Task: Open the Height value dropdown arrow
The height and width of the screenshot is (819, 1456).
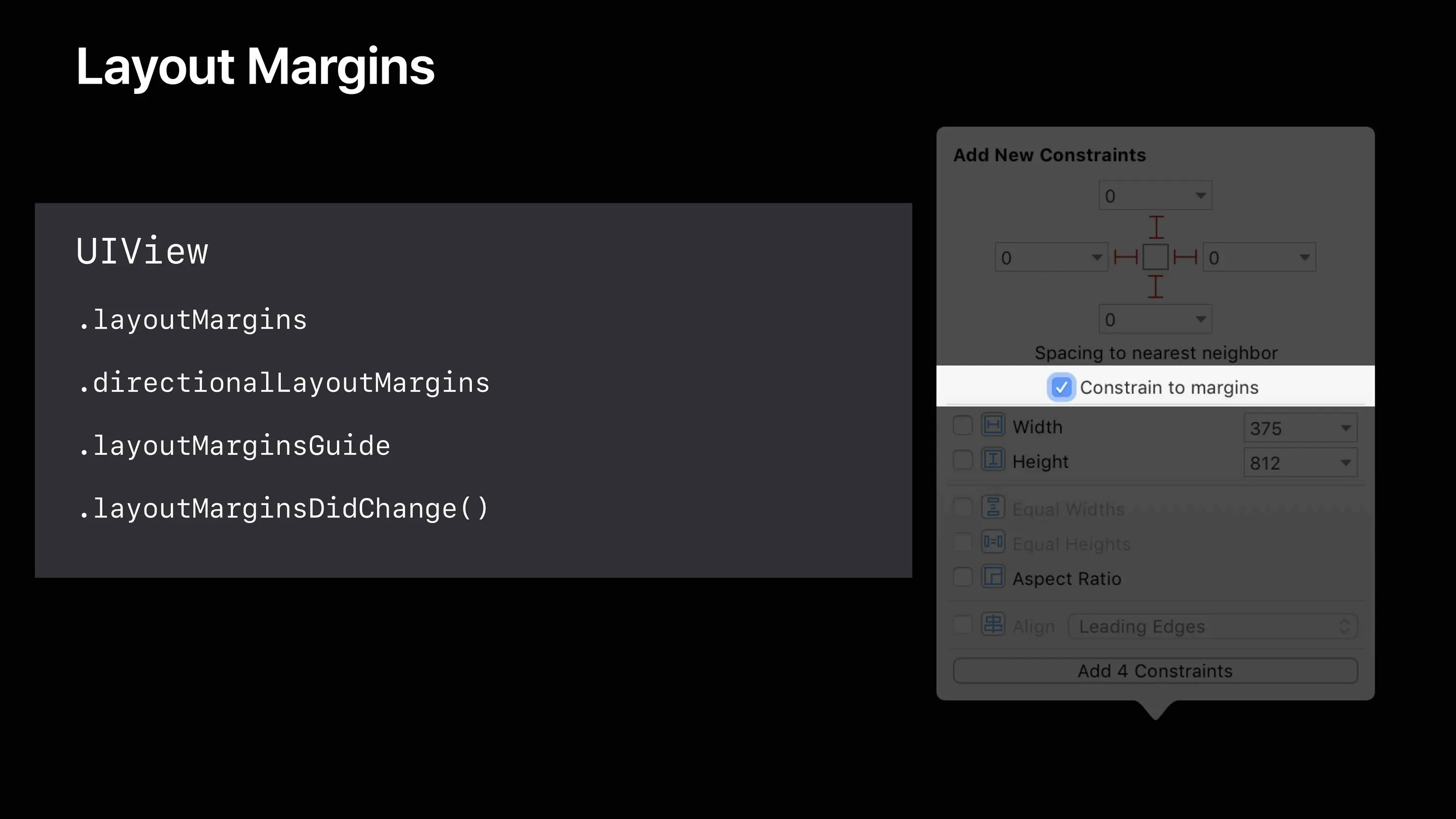Action: [1346, 463]
